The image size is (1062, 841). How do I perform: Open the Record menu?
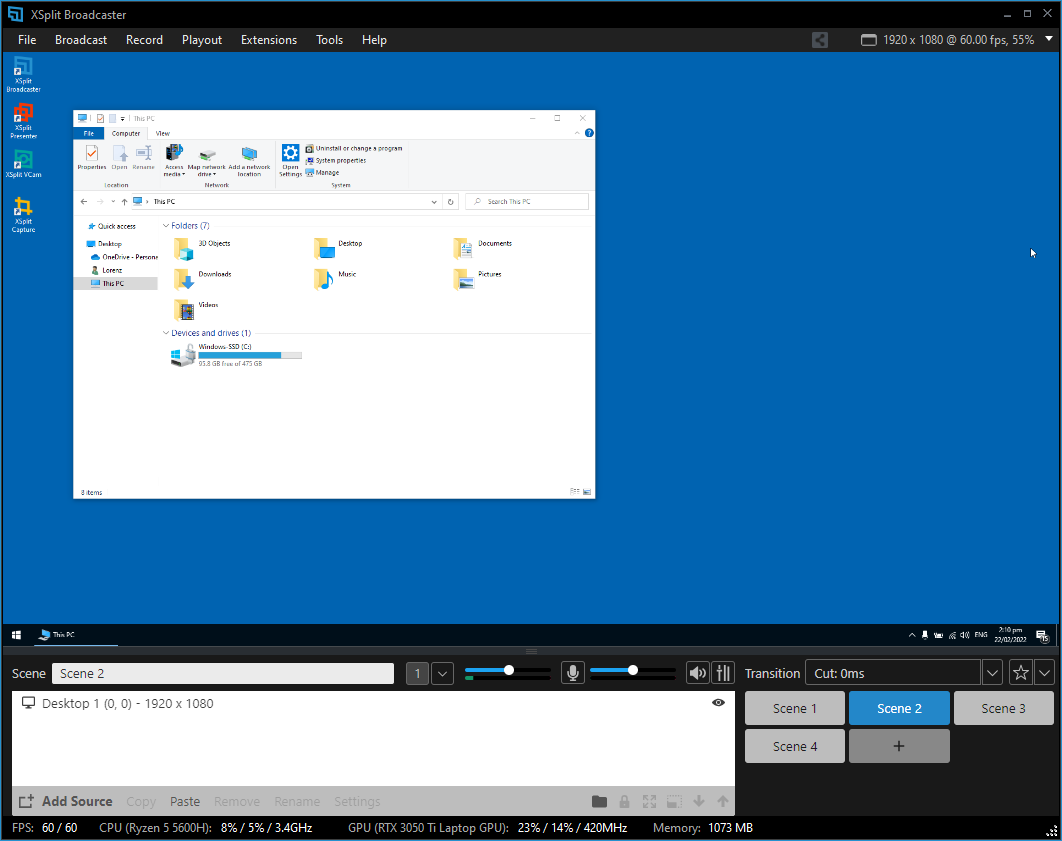144,40
